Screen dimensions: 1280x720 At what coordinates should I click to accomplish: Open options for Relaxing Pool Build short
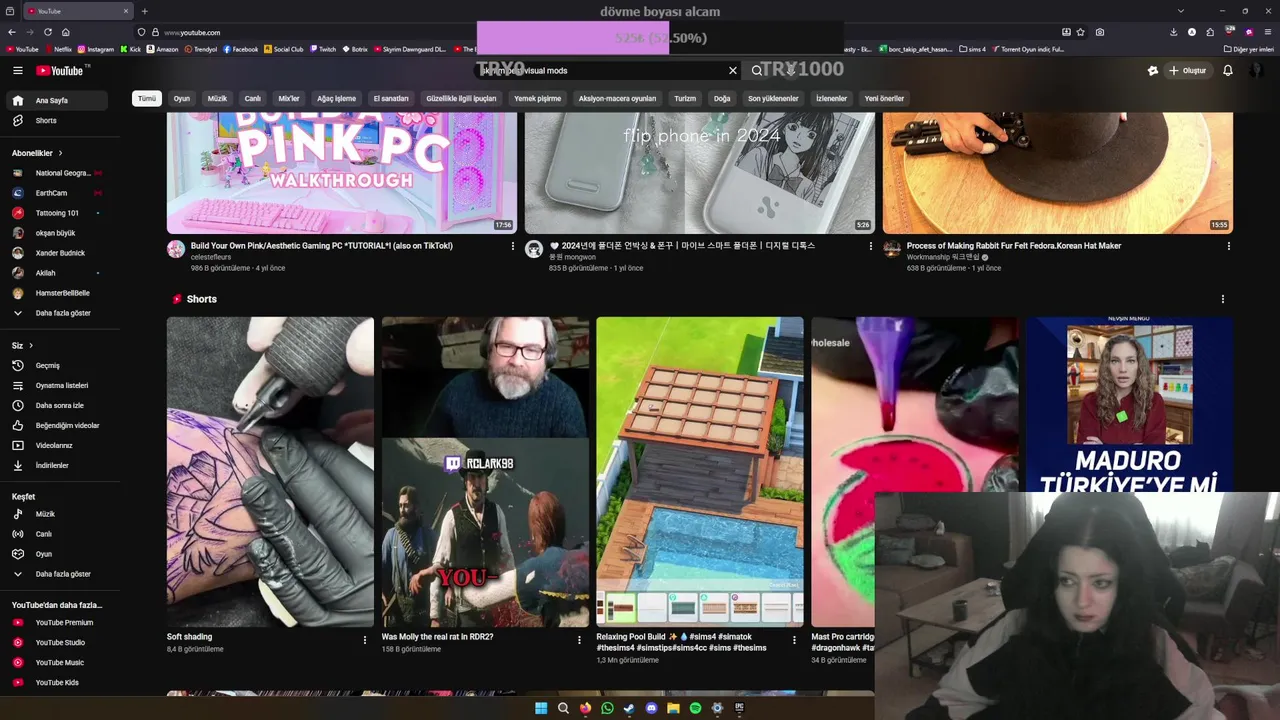[x=794, y=640]
